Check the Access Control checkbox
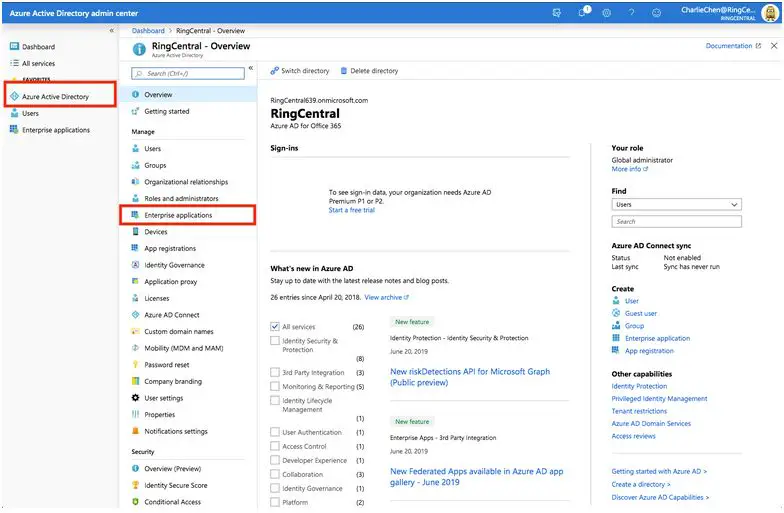The height and width of the screenshot is (513, 784). click(274, 446)
